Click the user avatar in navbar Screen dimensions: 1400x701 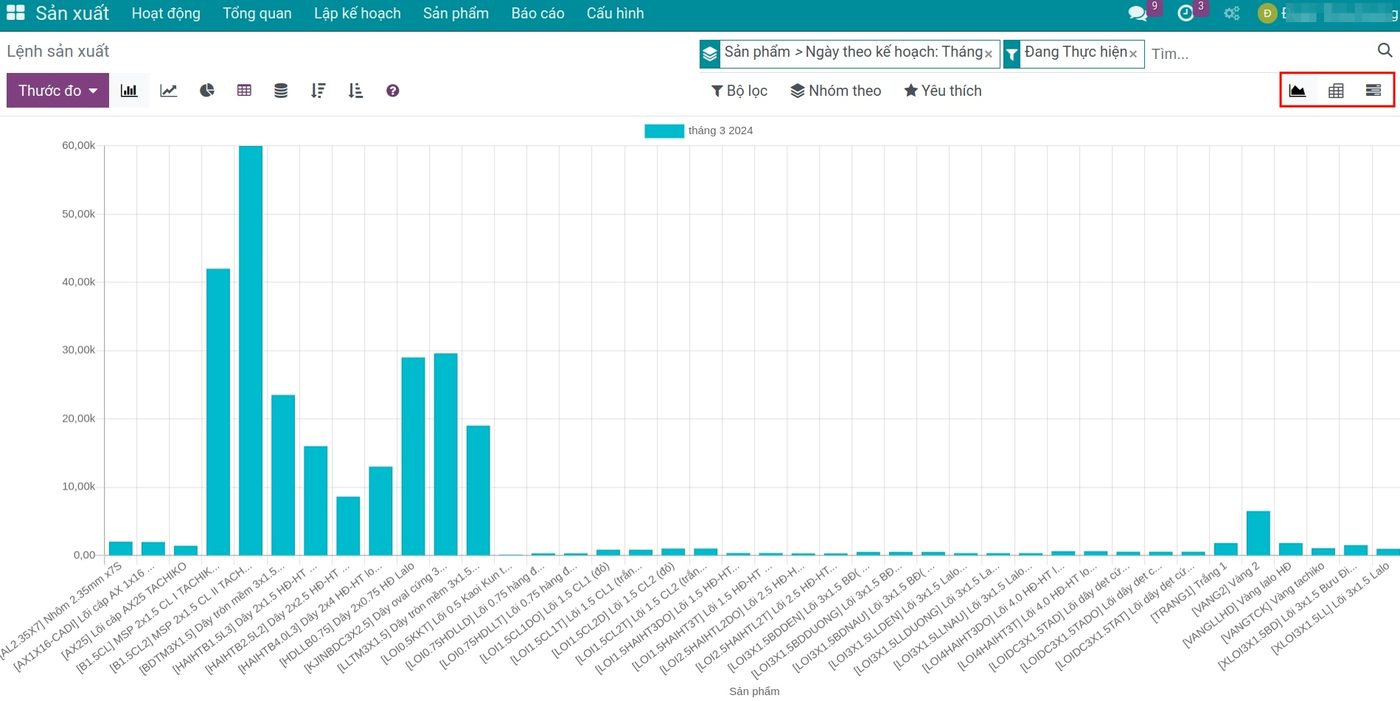click(1267, 13)
